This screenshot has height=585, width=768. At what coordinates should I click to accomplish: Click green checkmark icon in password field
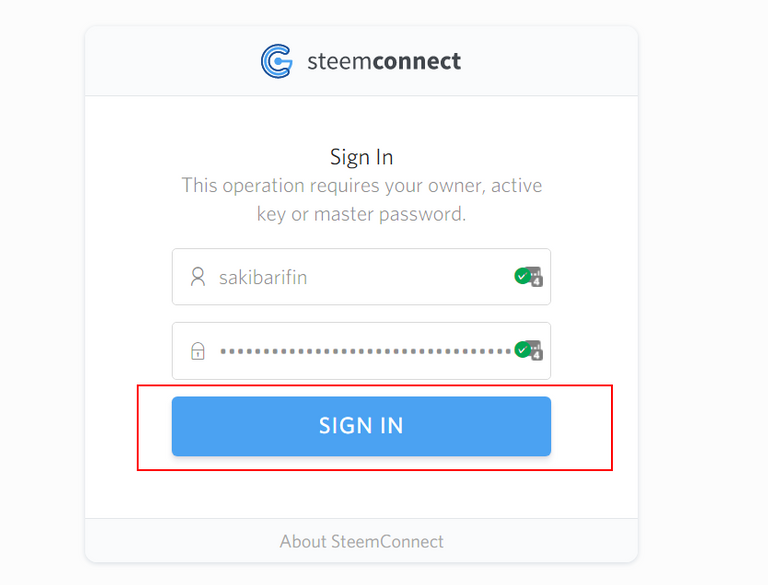click(522, 350)
